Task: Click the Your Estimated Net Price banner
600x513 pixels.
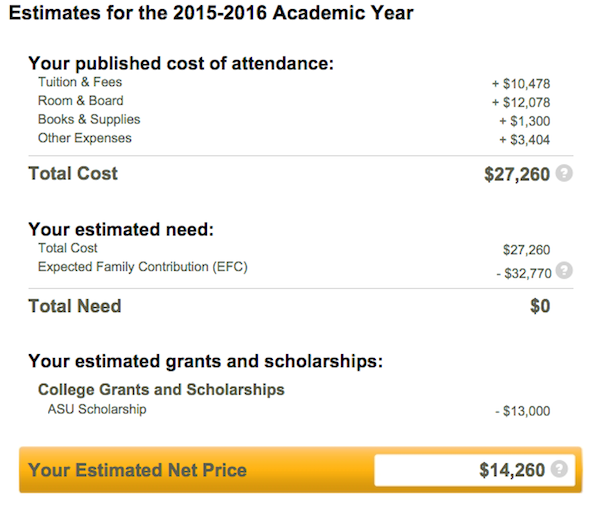Action: (x=300, y=470)
